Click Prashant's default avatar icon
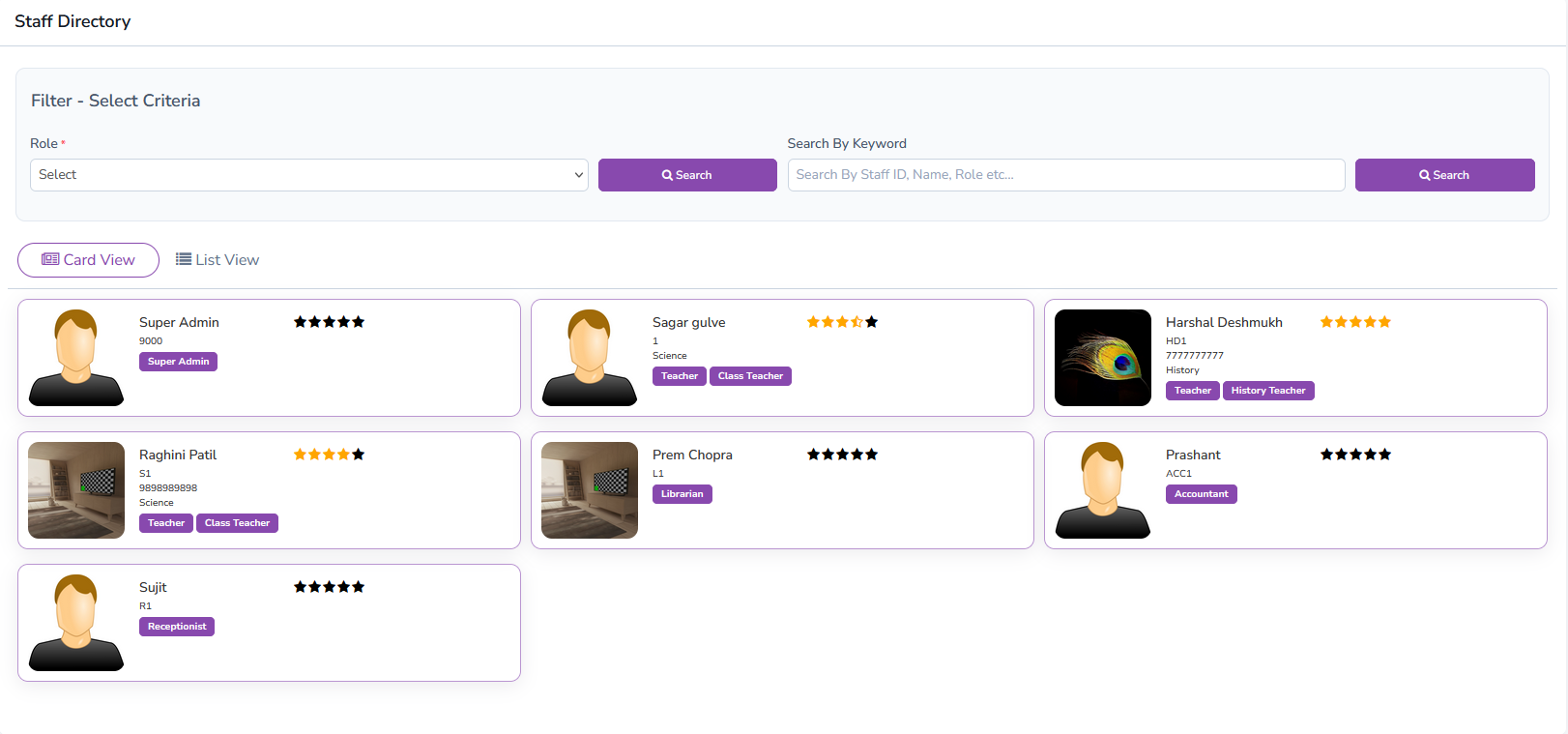 point(1103,490)
